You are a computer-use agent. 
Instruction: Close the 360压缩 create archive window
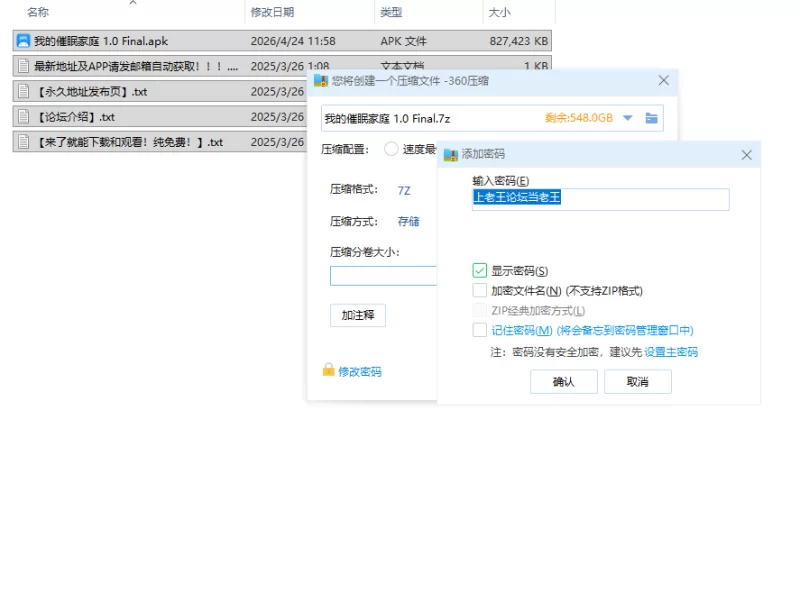point(663,81)
